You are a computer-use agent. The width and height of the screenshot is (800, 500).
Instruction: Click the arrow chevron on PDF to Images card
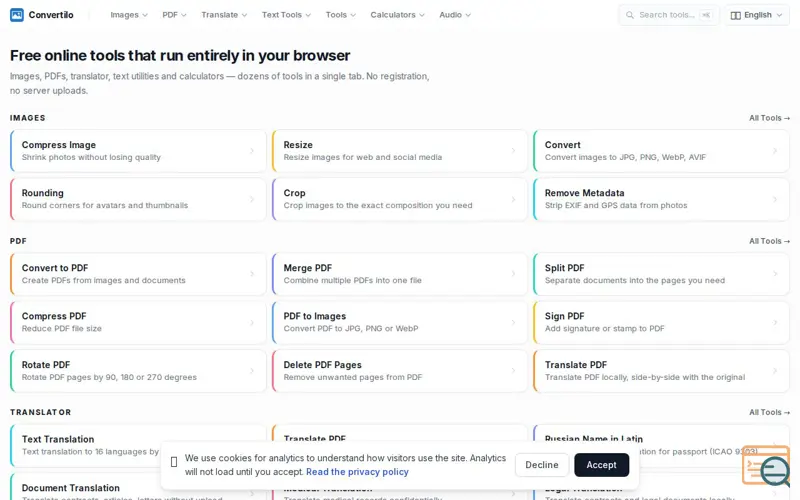[513, 322]
